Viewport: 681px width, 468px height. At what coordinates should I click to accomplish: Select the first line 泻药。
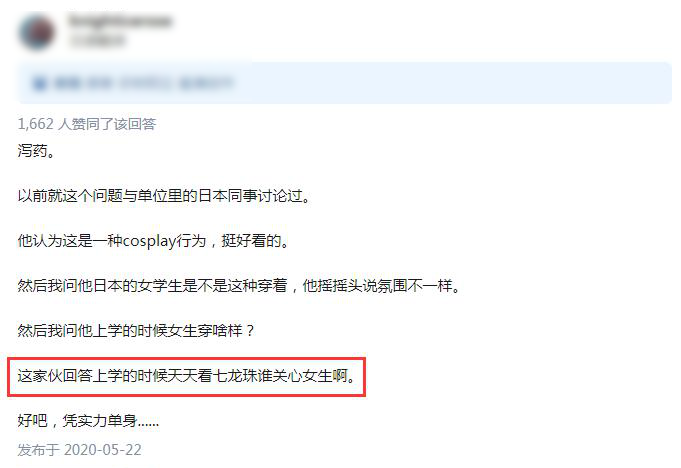point(36,151)
